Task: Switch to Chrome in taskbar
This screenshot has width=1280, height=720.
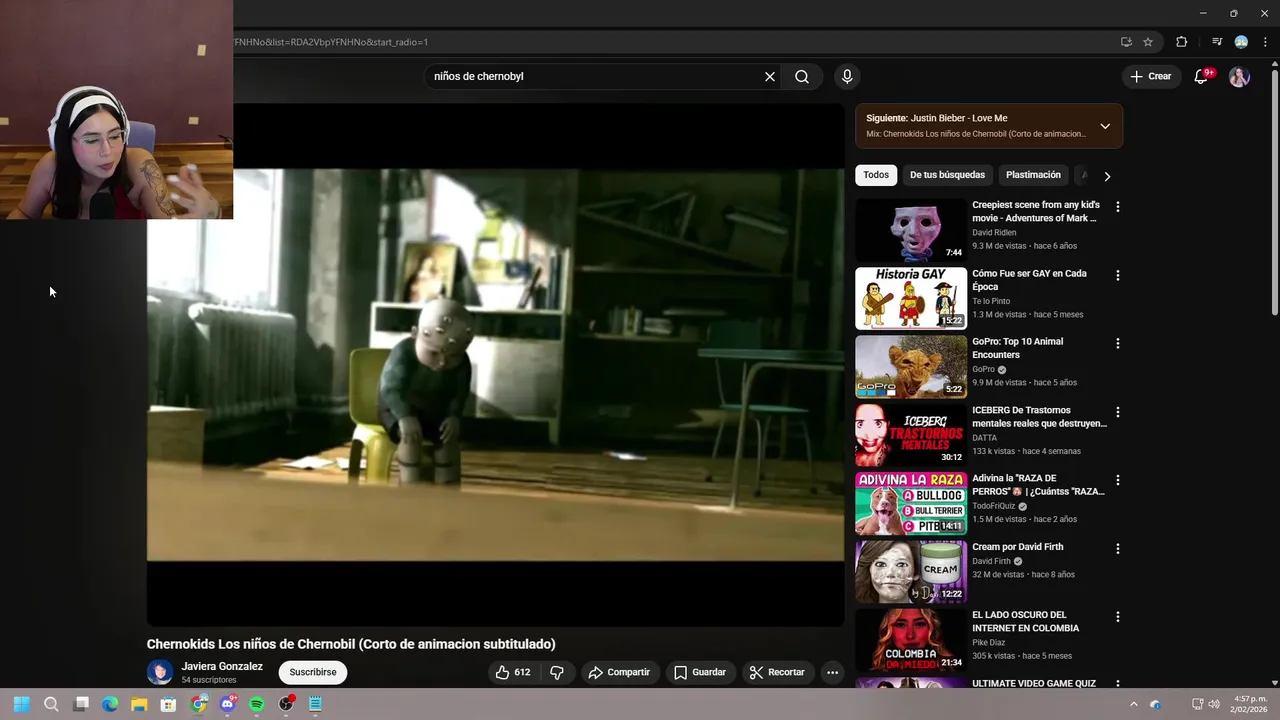Action: coord(198,704)
